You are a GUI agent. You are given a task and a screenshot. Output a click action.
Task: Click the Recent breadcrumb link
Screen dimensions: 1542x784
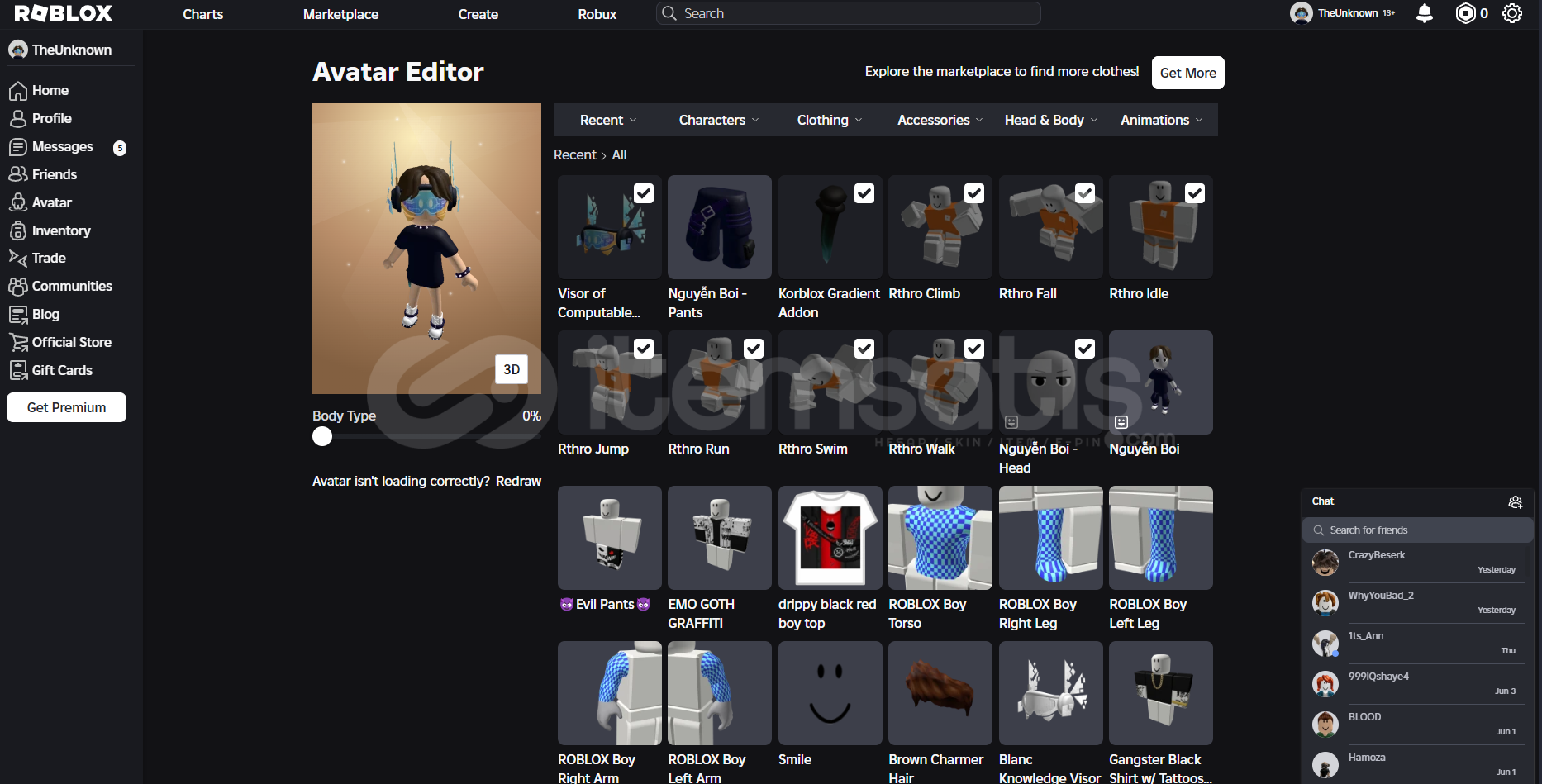[x=575, y=154]
